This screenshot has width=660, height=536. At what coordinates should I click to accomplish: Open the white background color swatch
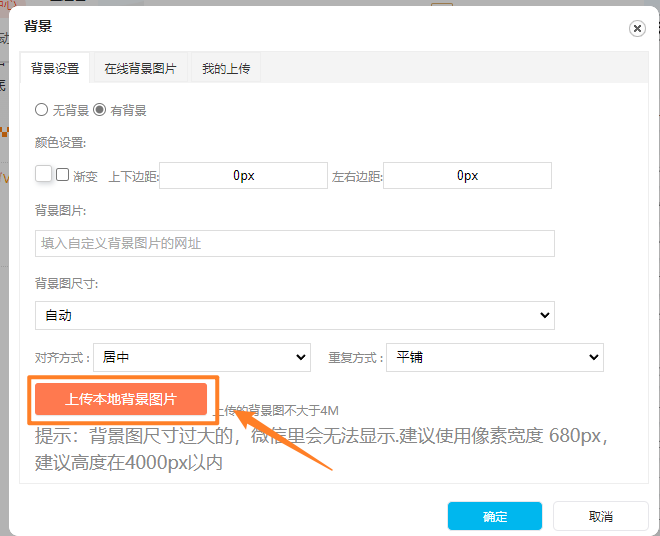coord(43,174)
